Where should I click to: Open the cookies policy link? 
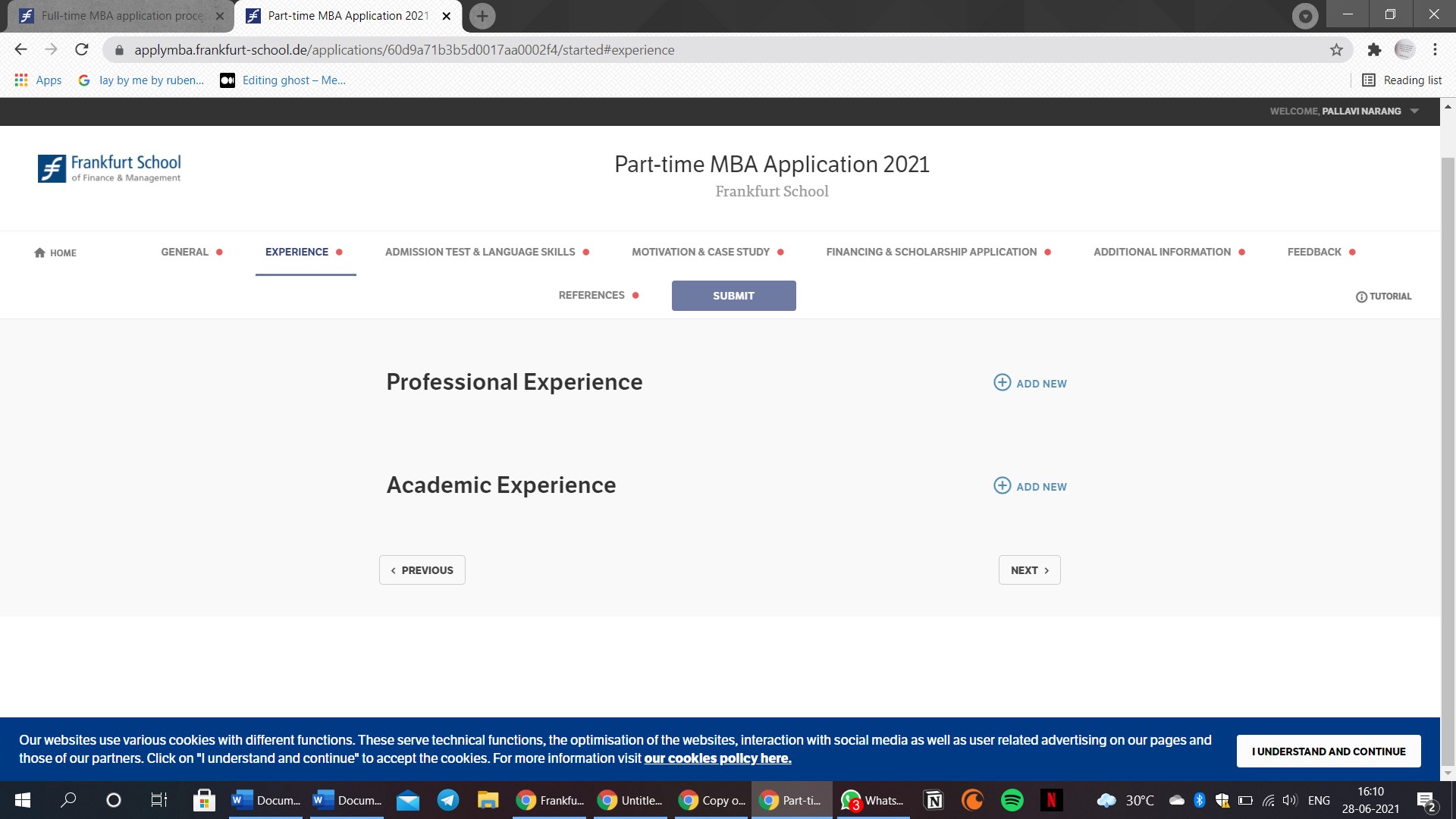(x=717, y=758)
